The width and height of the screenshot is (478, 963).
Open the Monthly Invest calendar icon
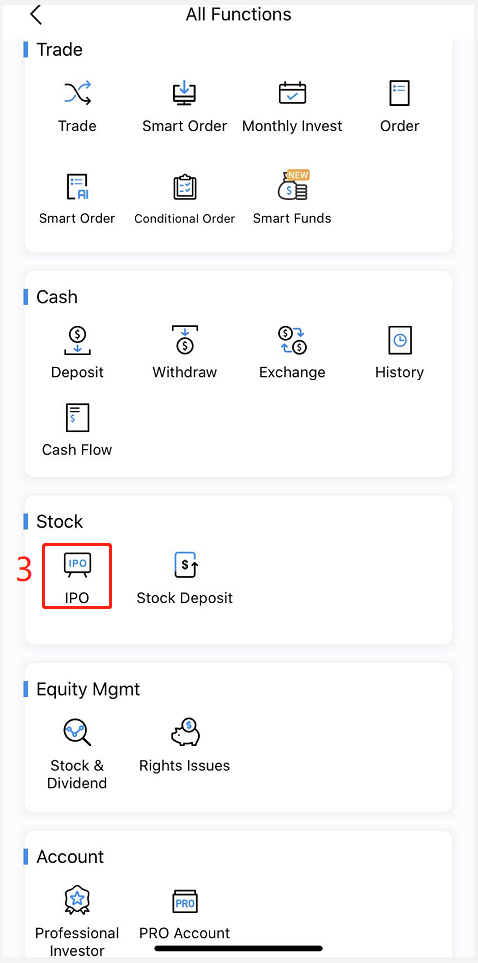click(x=292, y=93)
